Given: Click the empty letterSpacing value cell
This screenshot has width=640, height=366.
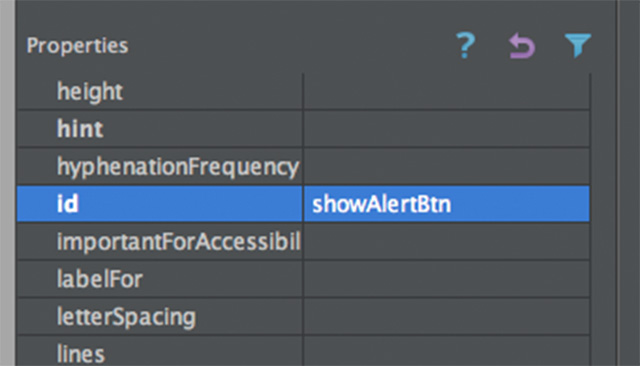Looking at the screenshot, I should [447, 317].
